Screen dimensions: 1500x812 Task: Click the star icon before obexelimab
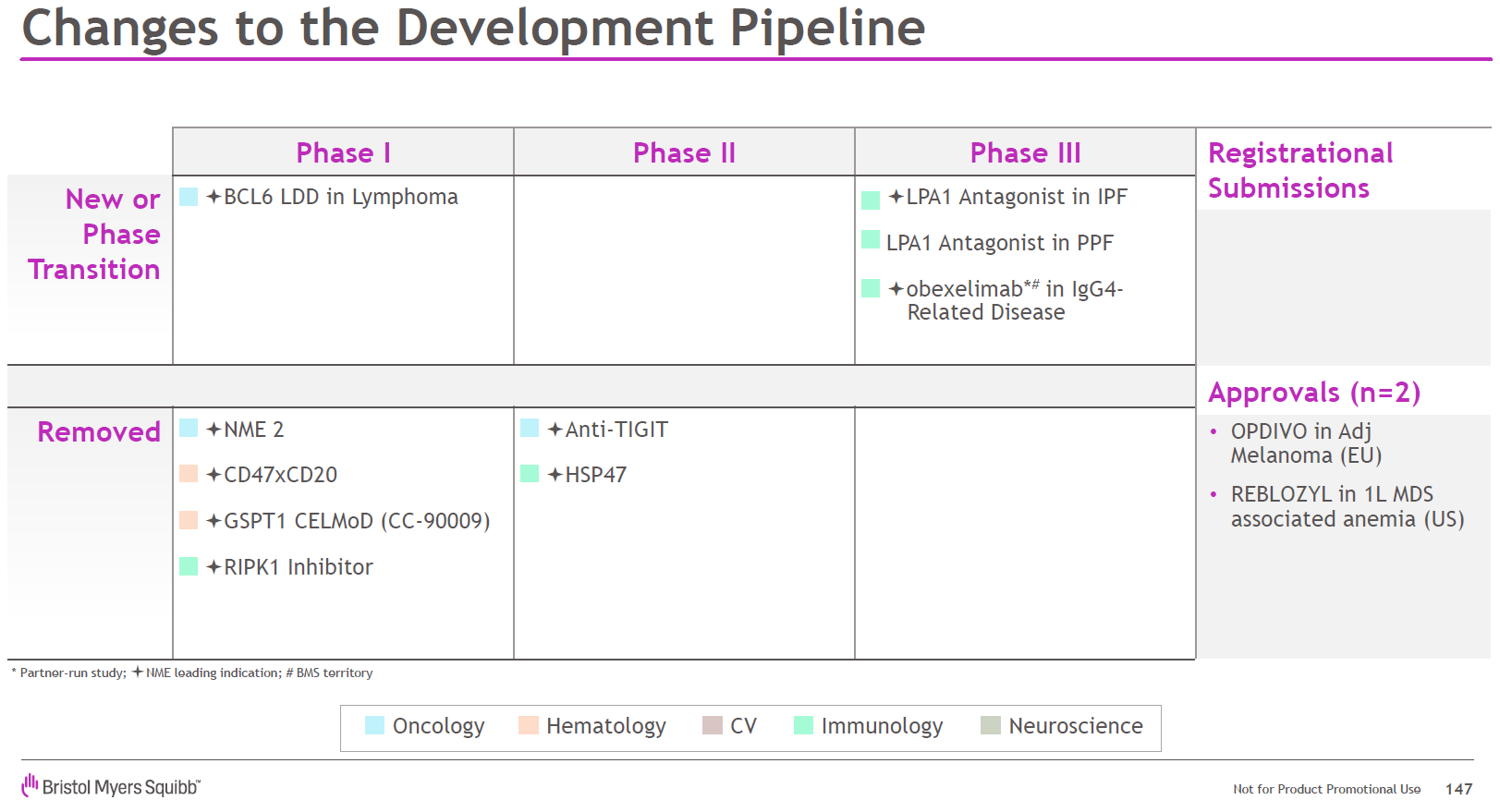pos(896,289)
